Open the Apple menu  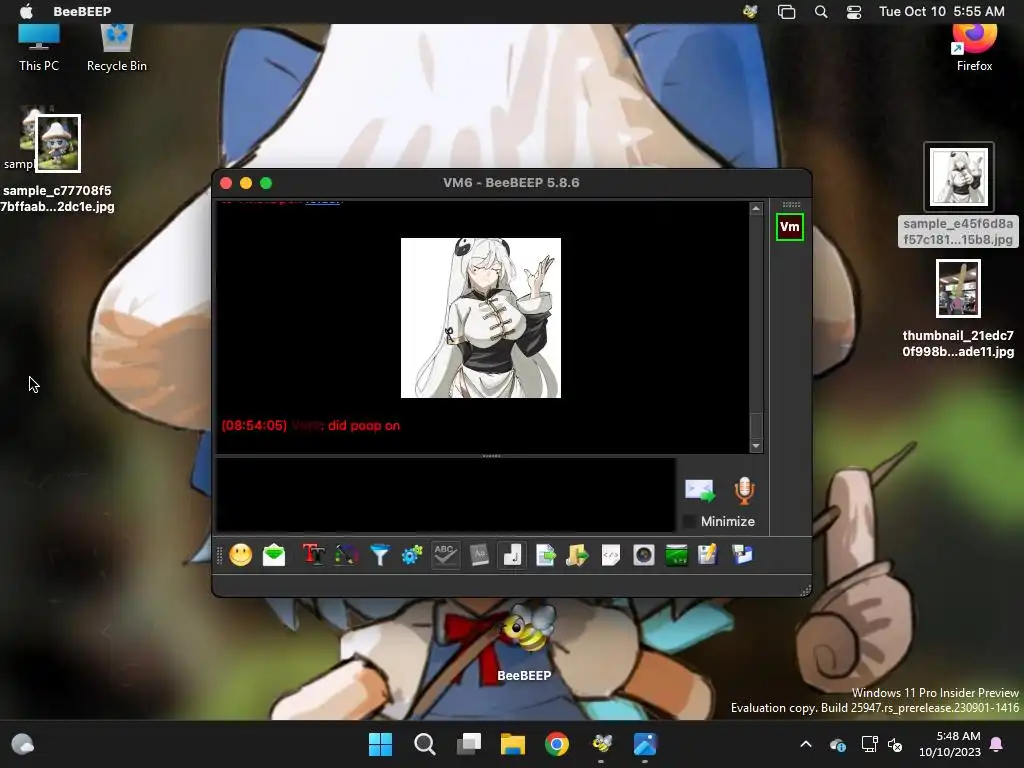click(26, 11)
